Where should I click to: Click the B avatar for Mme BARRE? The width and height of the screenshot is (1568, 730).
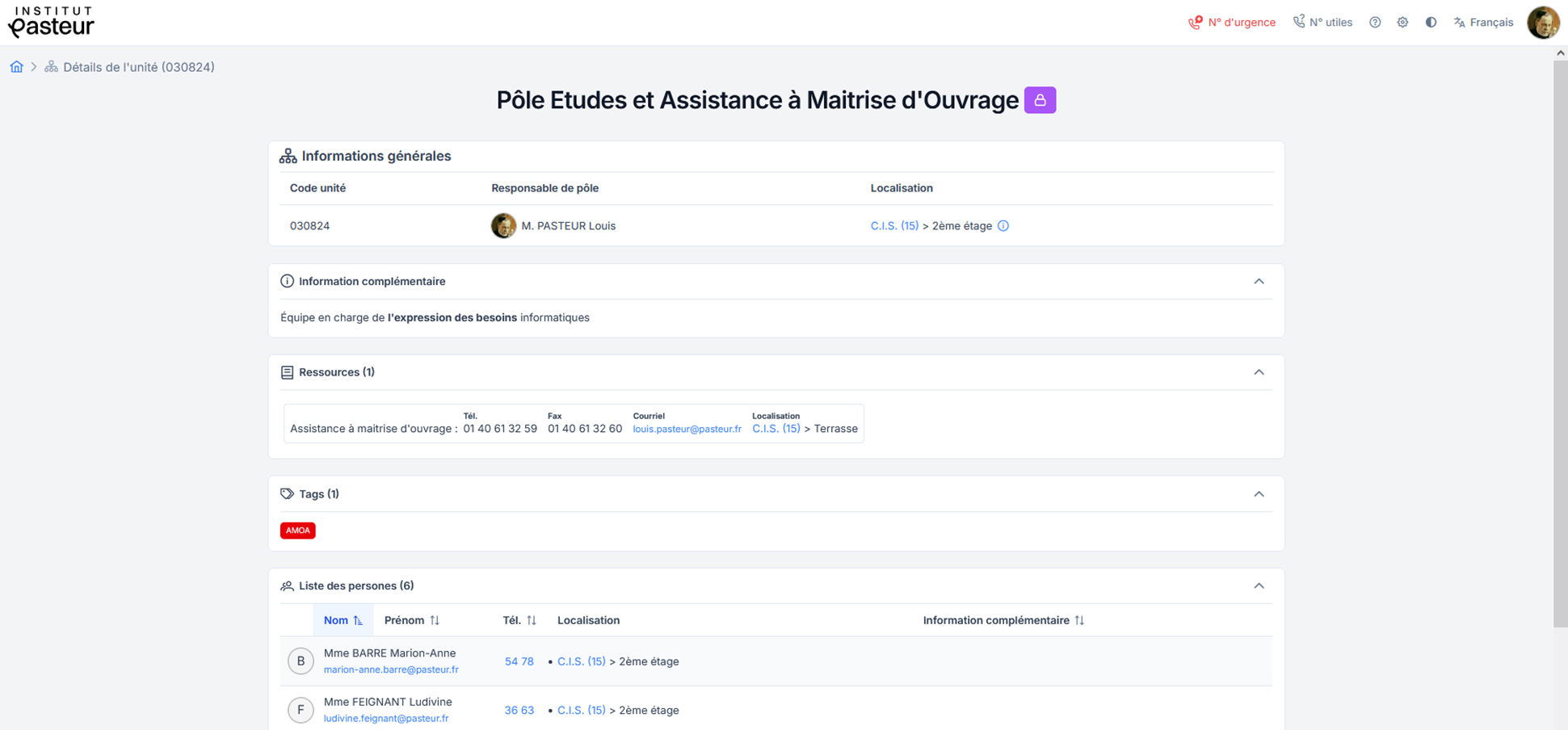point(301,661)
